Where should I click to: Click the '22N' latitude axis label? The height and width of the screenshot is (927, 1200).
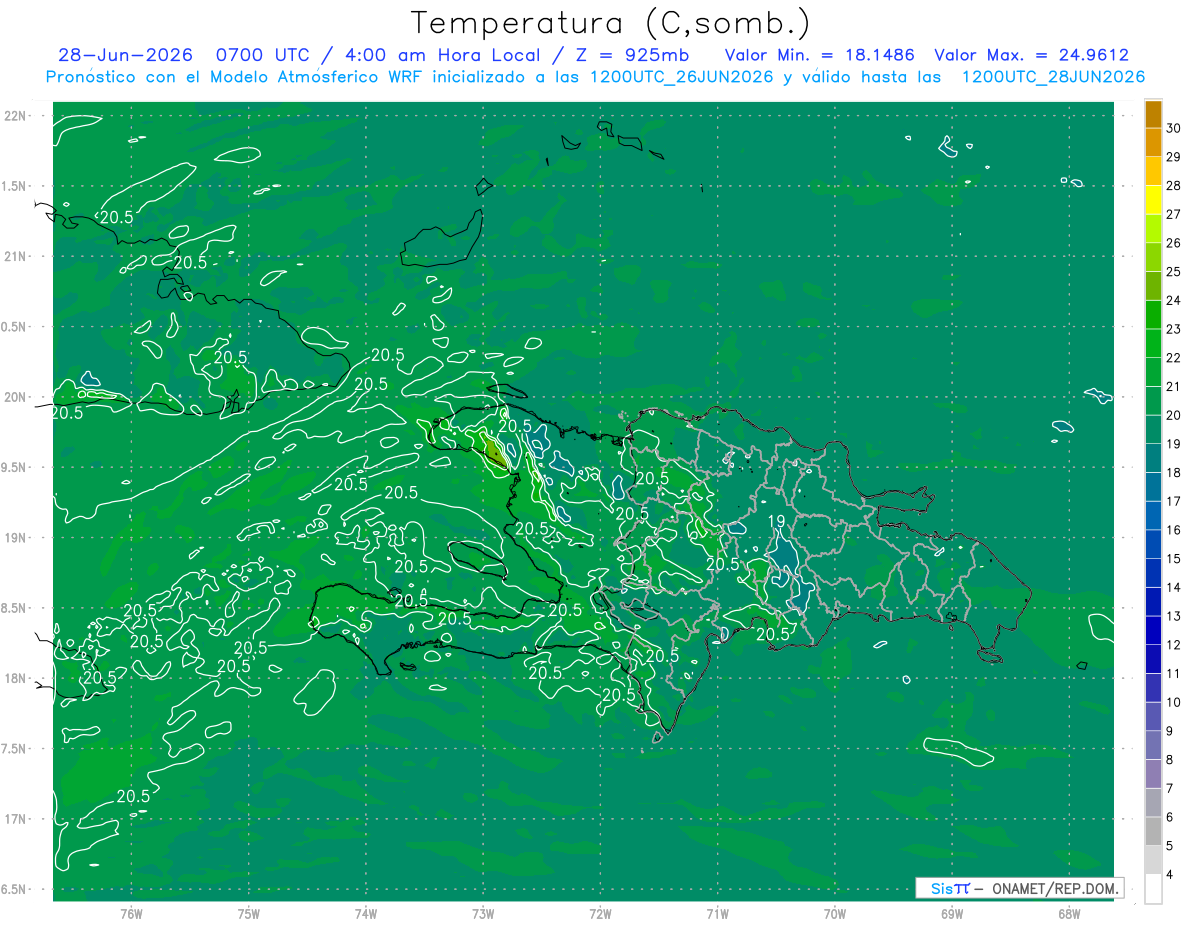coord(16,116)
